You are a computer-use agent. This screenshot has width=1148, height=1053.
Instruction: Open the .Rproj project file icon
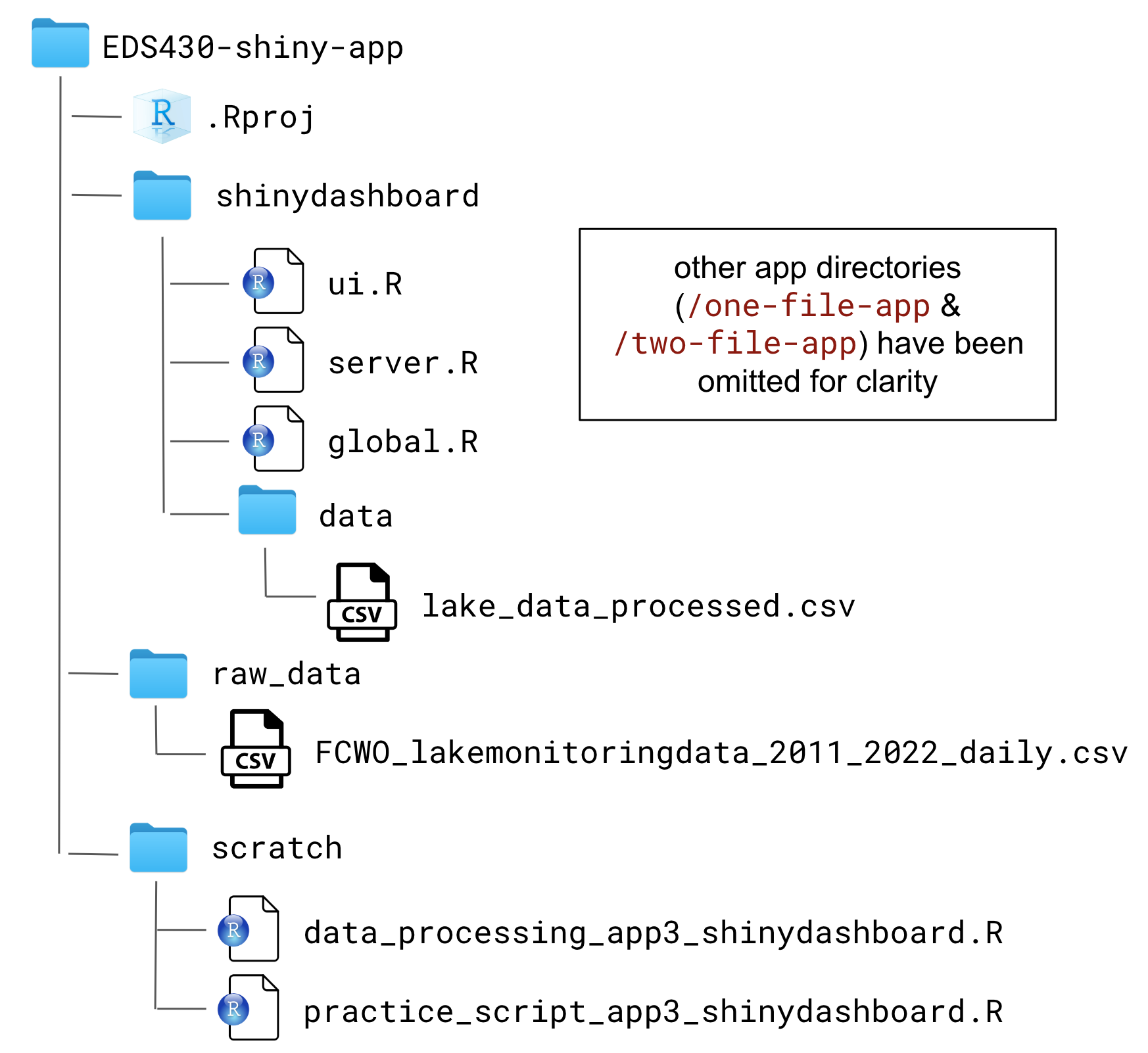[162, 116]
